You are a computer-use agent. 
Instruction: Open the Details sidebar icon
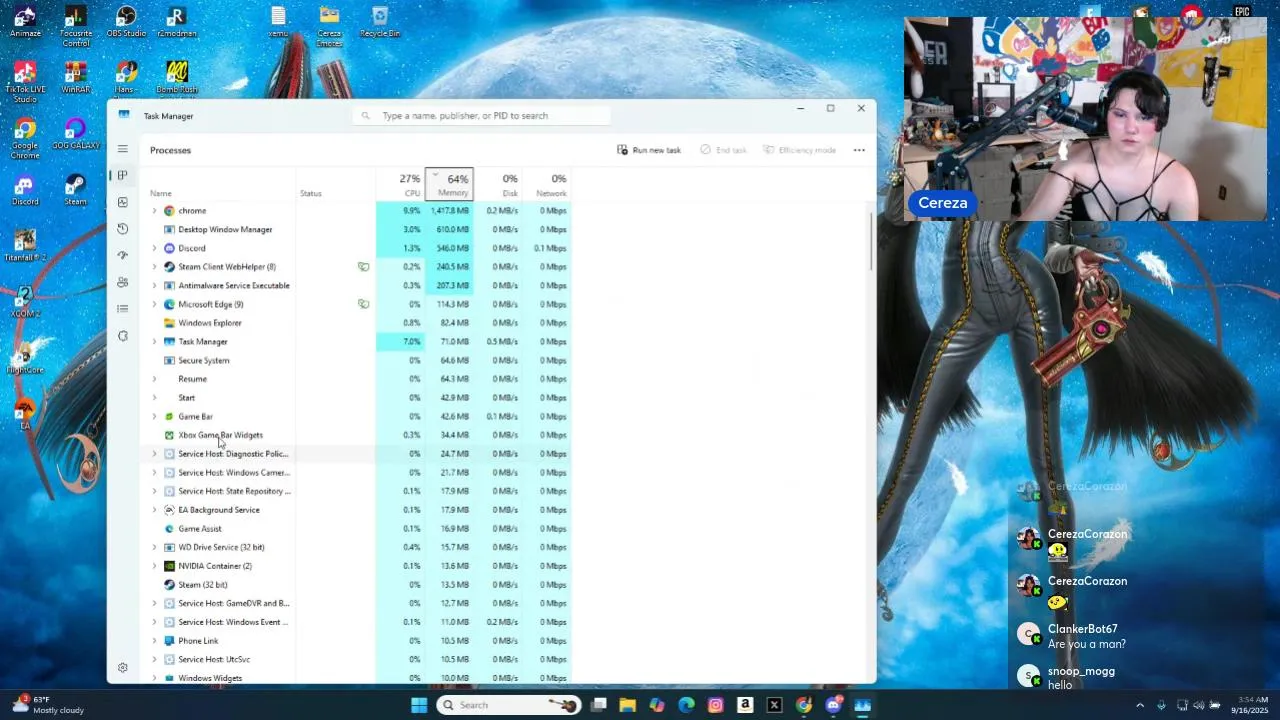(x=122, y=309)
